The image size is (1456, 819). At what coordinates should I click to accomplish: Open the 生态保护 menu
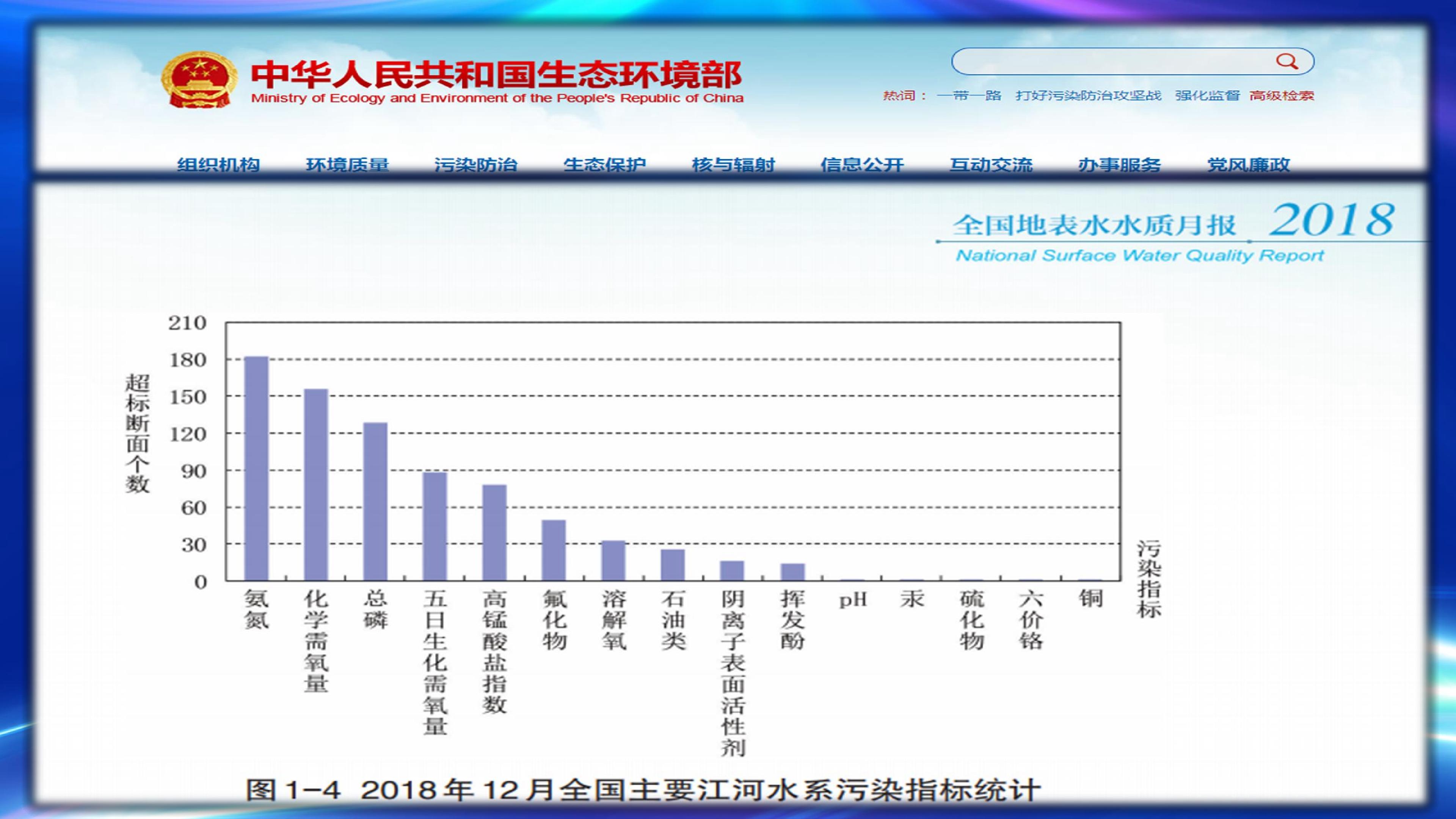(605, 165)
